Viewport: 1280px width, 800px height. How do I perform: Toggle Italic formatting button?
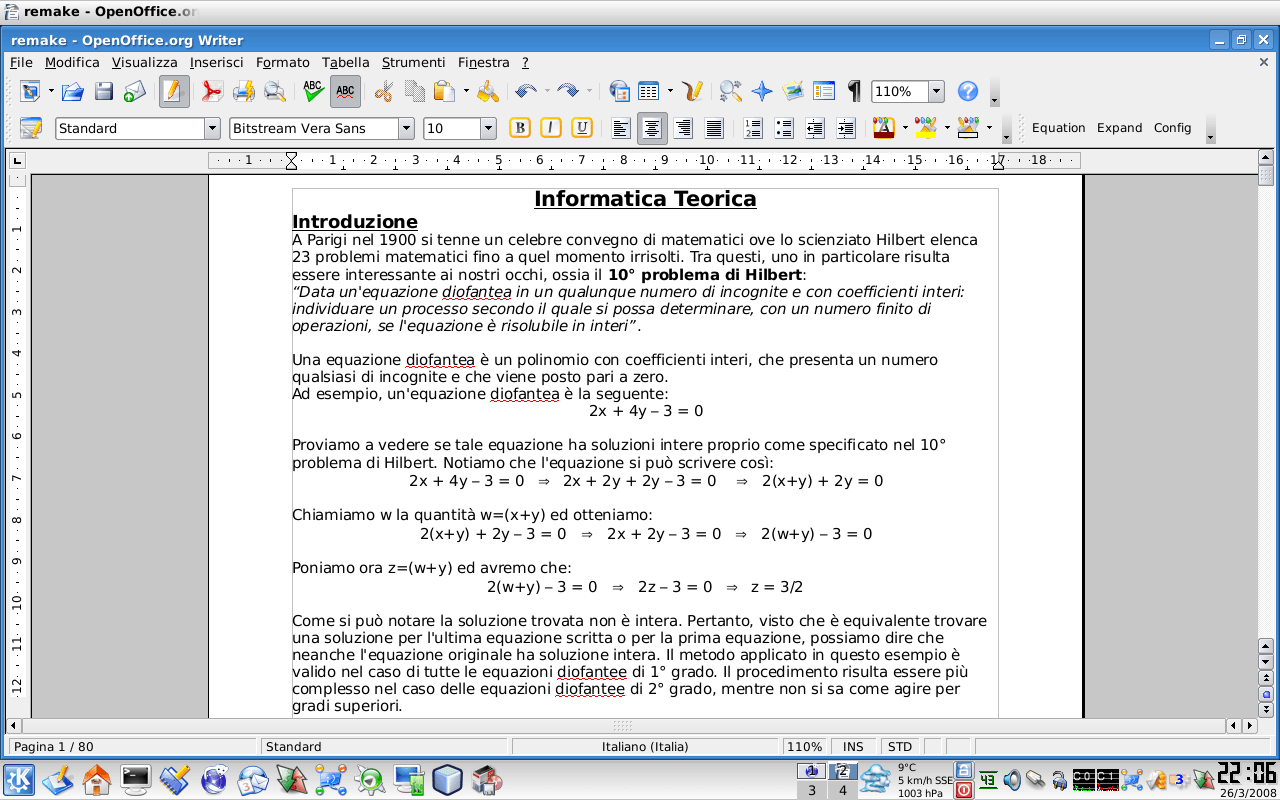pos(550,128)
